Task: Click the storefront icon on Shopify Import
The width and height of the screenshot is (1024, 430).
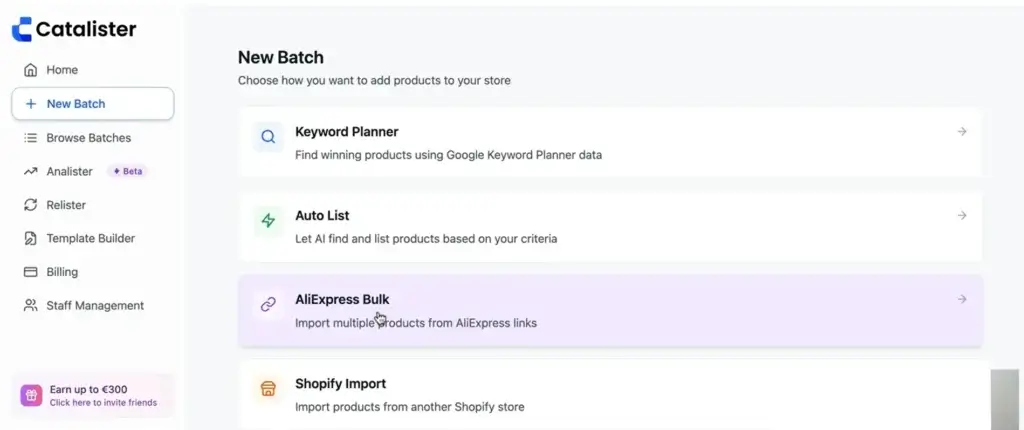Action: [x=268, y=389]
